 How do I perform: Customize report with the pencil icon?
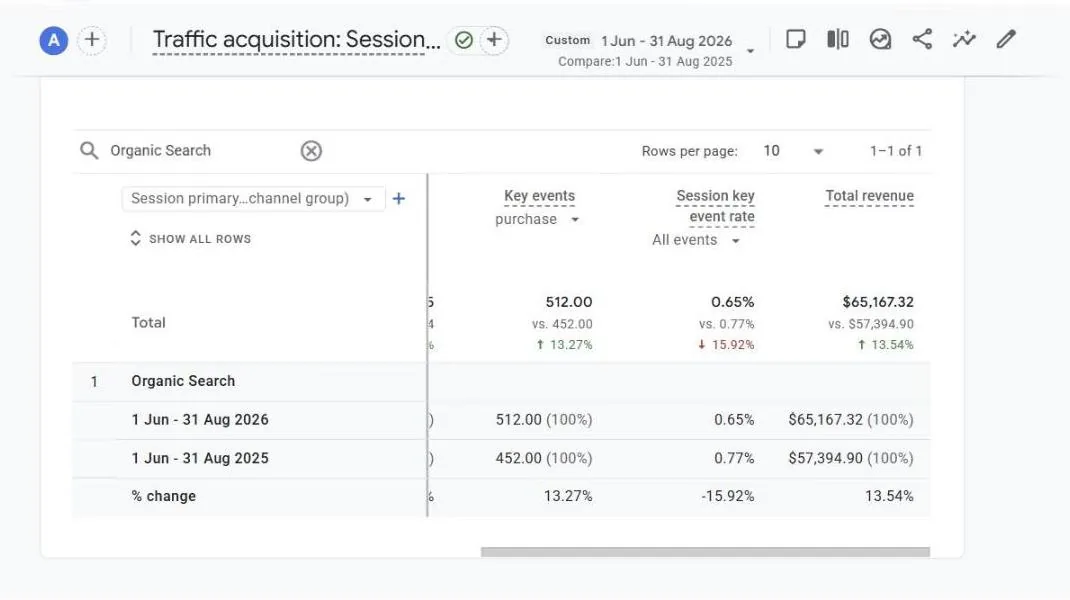tap(1006, 39)
